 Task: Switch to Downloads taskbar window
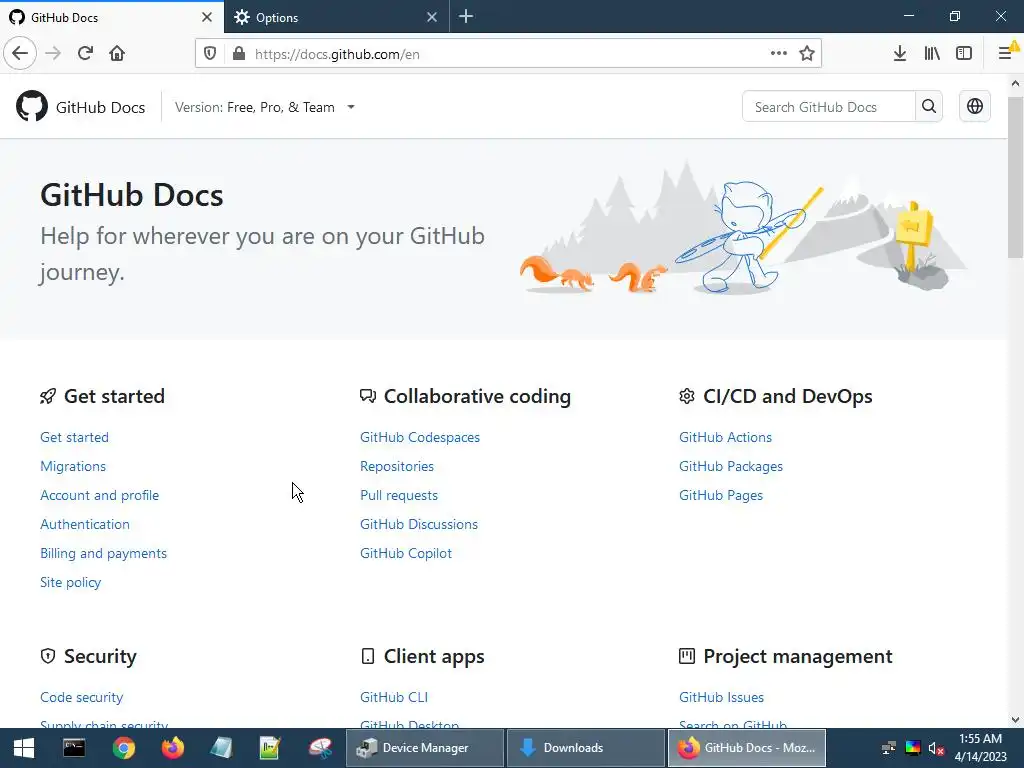click(x=586, y=748)
